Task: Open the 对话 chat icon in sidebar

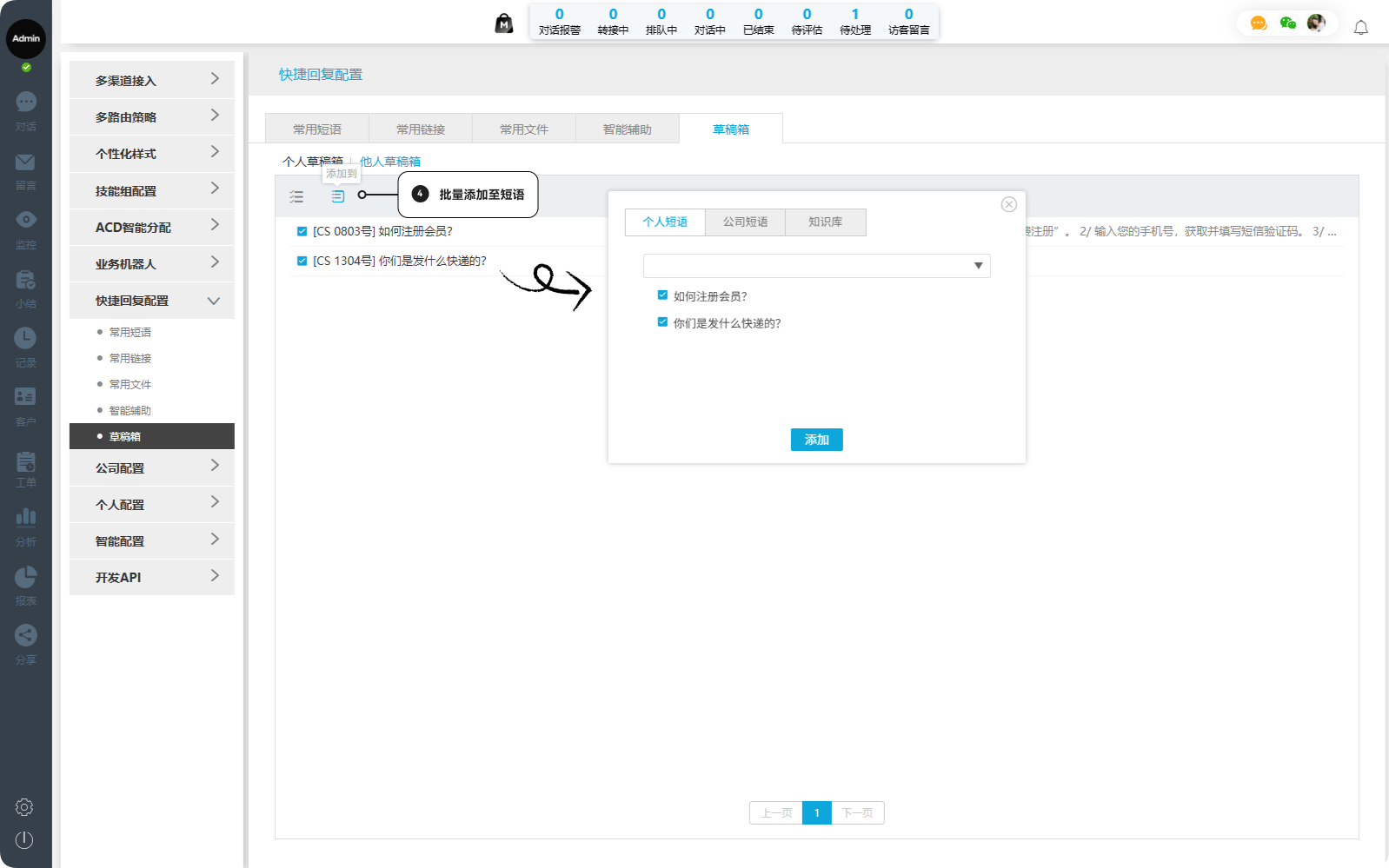Action: tap(25, 103)
